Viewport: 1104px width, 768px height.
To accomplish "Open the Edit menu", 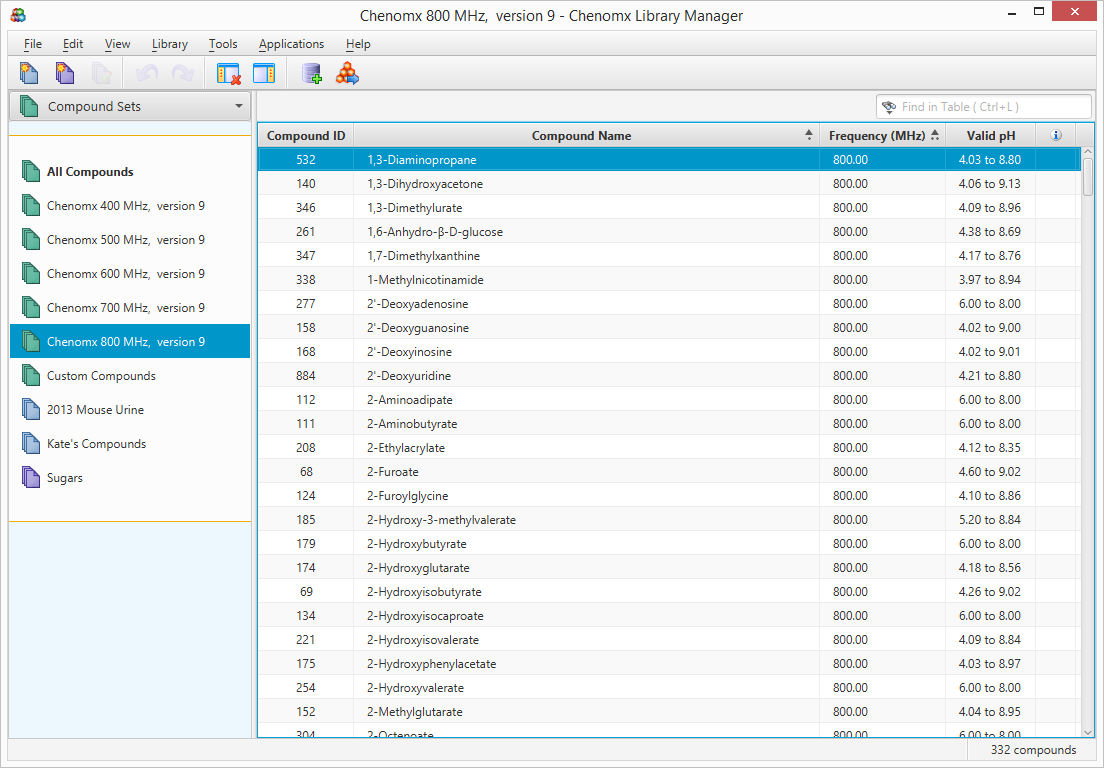I will (x=73, y=44).
